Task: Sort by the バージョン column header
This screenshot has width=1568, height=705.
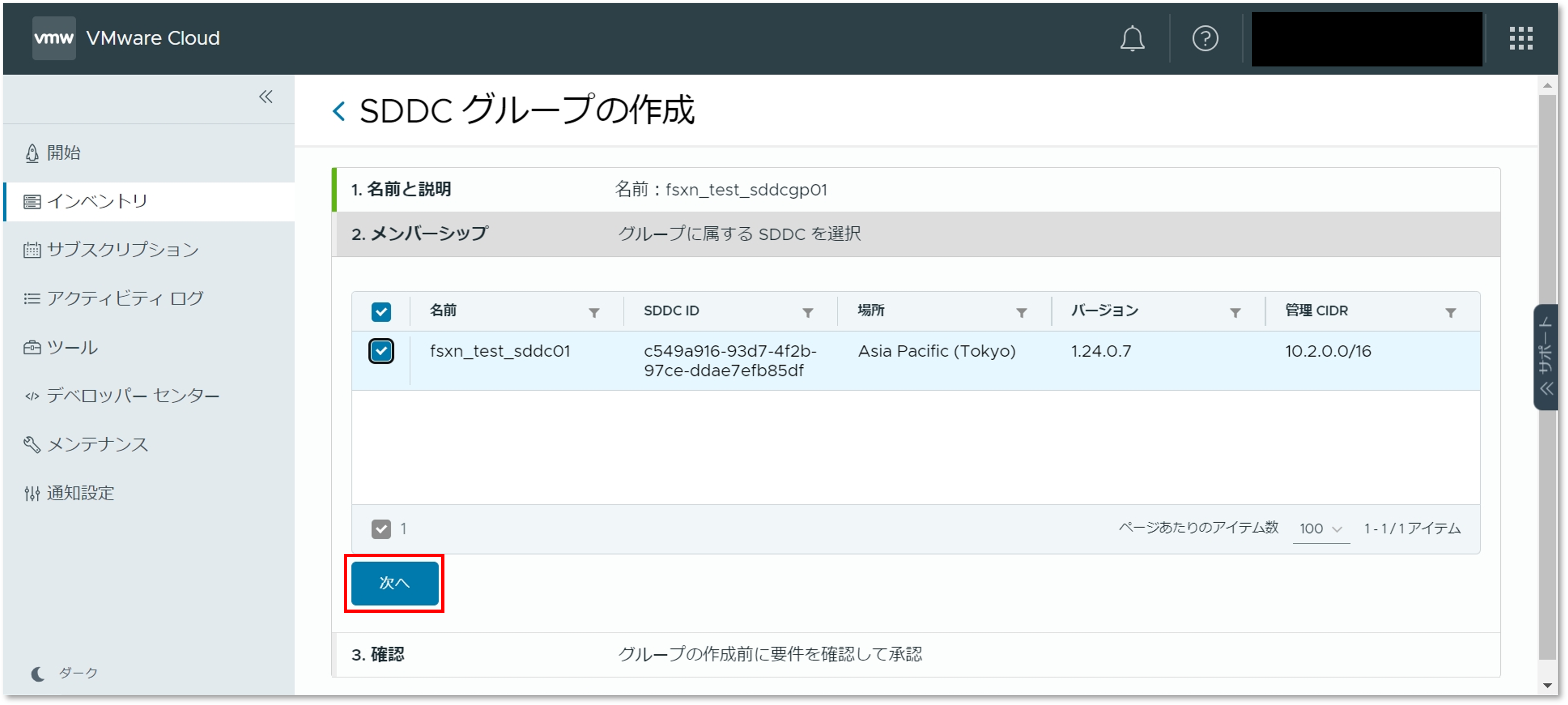Action: coord(1105,310)
